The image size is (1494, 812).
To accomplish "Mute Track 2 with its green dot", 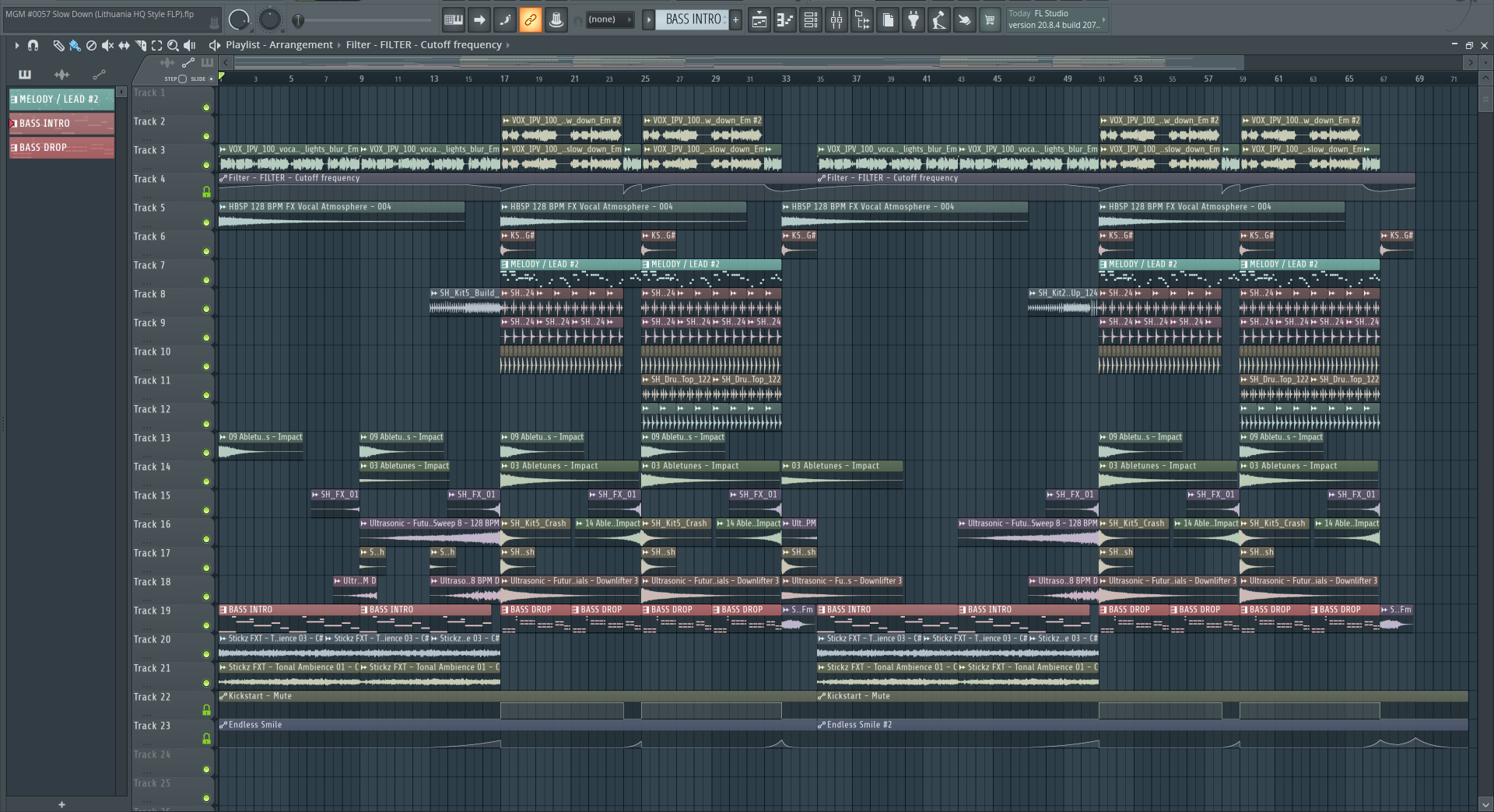I will (206, 136).
